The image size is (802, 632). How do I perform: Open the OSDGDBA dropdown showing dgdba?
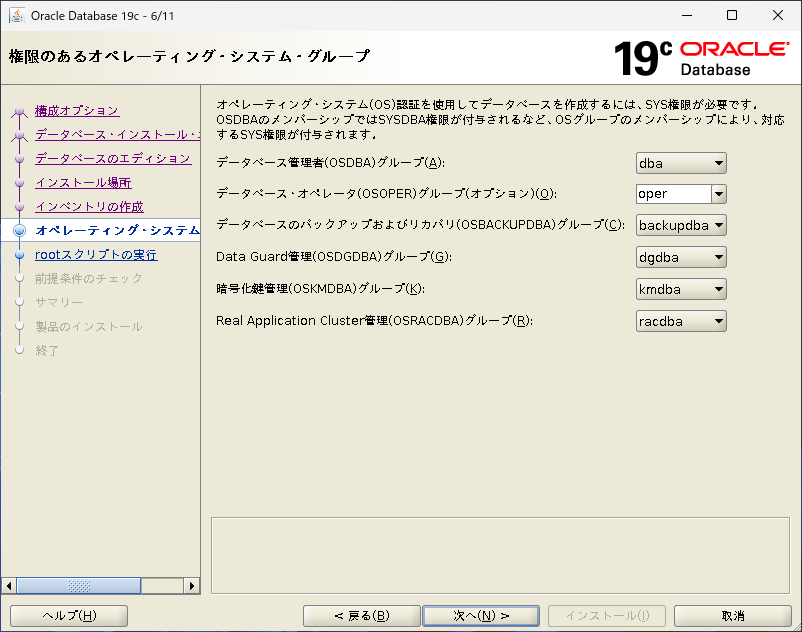[681, 257]
